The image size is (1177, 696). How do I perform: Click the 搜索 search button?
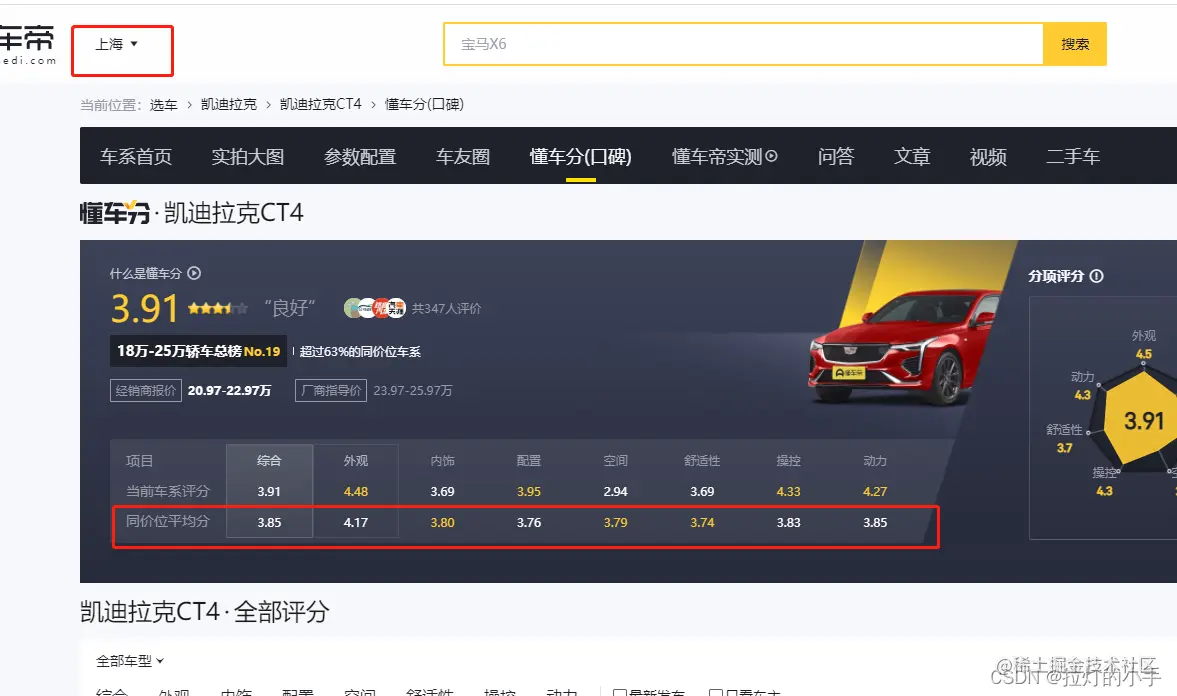tap(1074, 44)
